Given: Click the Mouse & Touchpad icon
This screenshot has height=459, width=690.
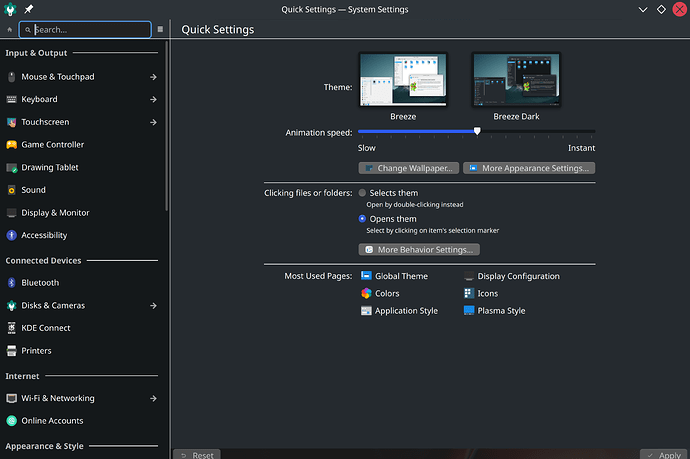Looking at the screenshot, I should pyautogui.click(x=12, y=77).
